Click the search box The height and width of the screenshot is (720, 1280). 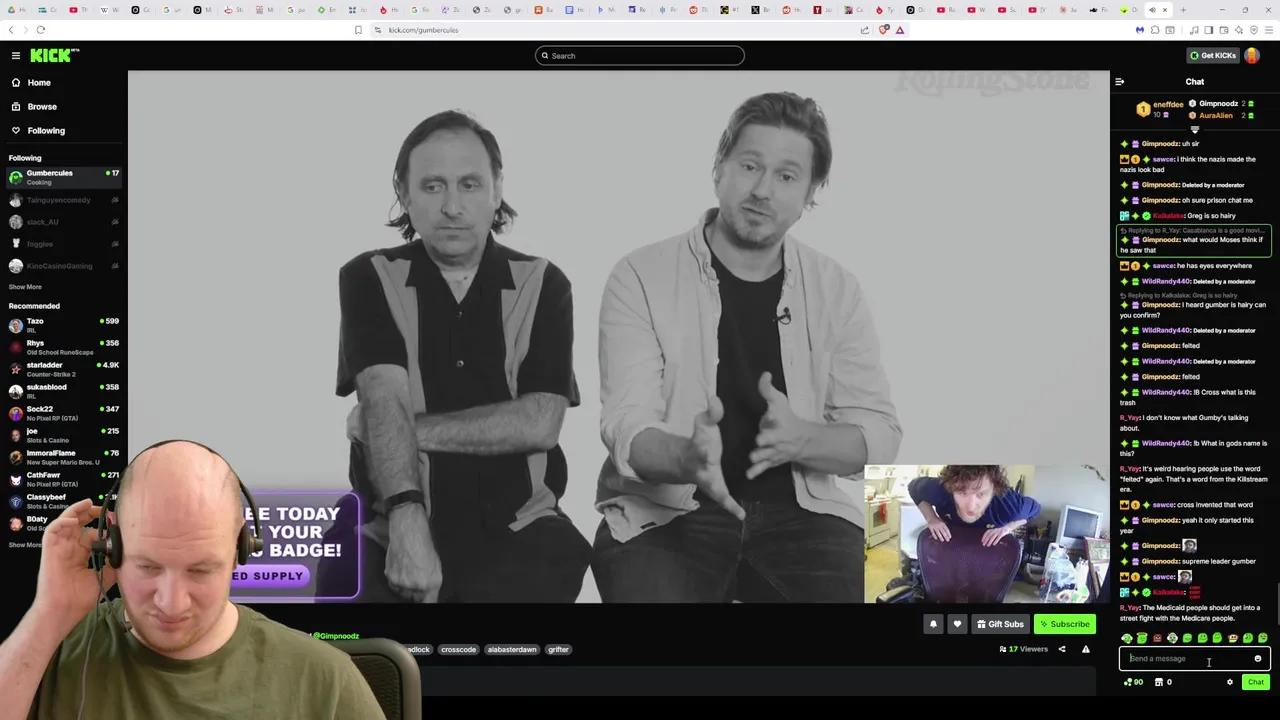(640, 56)
